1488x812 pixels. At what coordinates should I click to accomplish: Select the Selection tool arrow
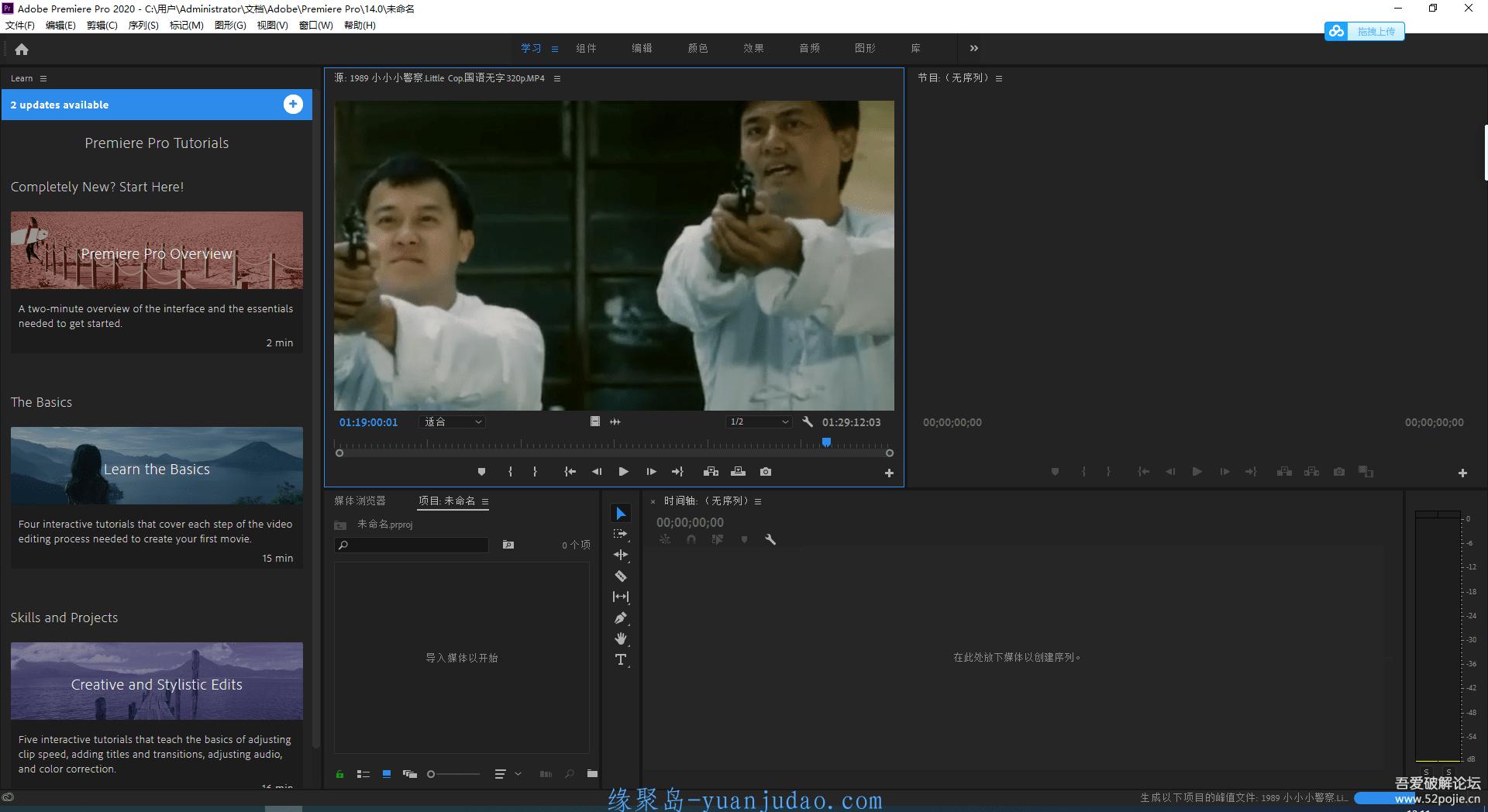(x=621, y=514)
